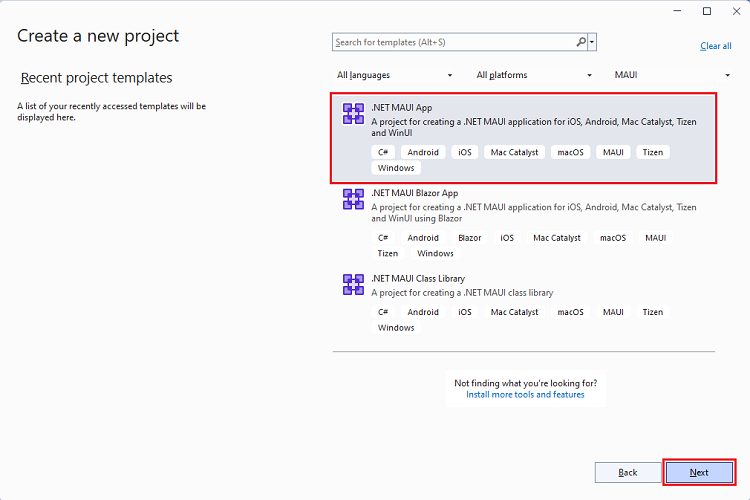
Task: Click the Blazor tag under .NET MAUI Blazor App
Action: point(470,238)
